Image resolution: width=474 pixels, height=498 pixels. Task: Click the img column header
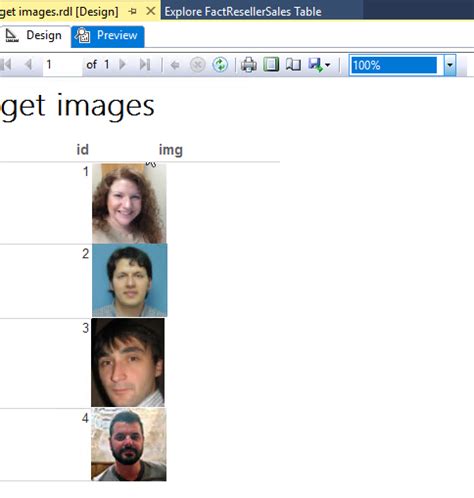171,150
